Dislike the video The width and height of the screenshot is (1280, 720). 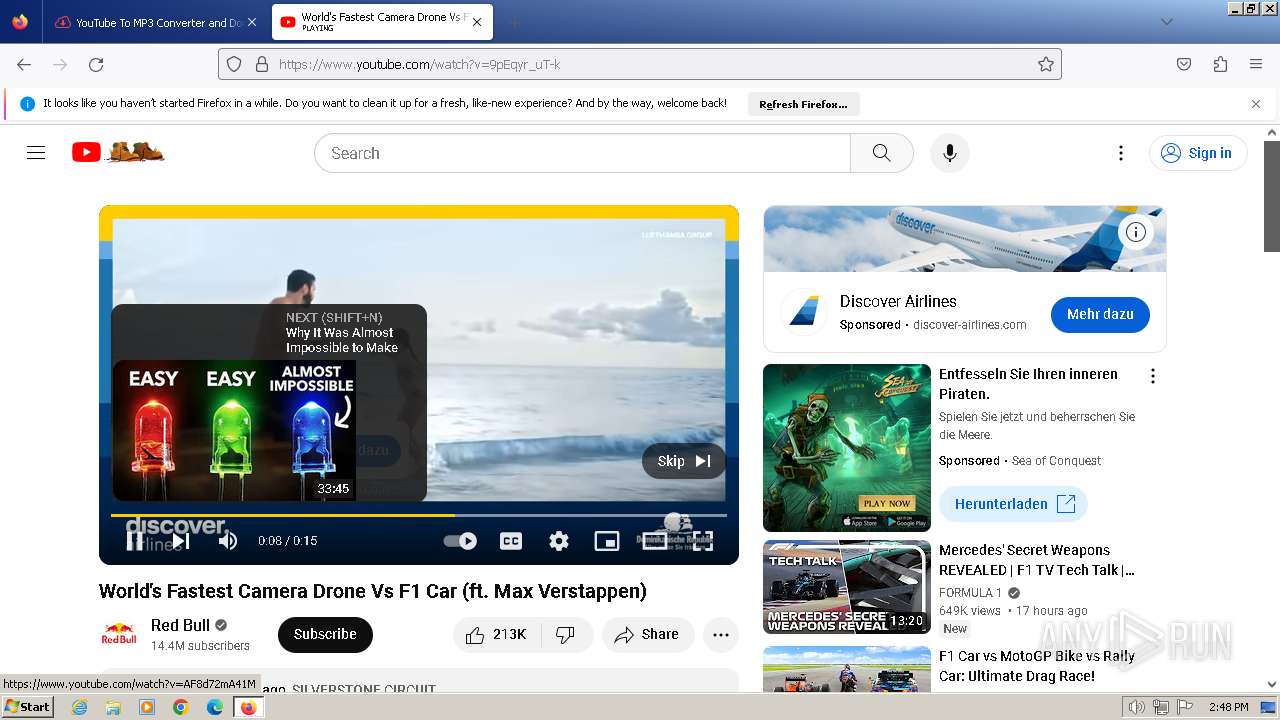pos(566,634)
